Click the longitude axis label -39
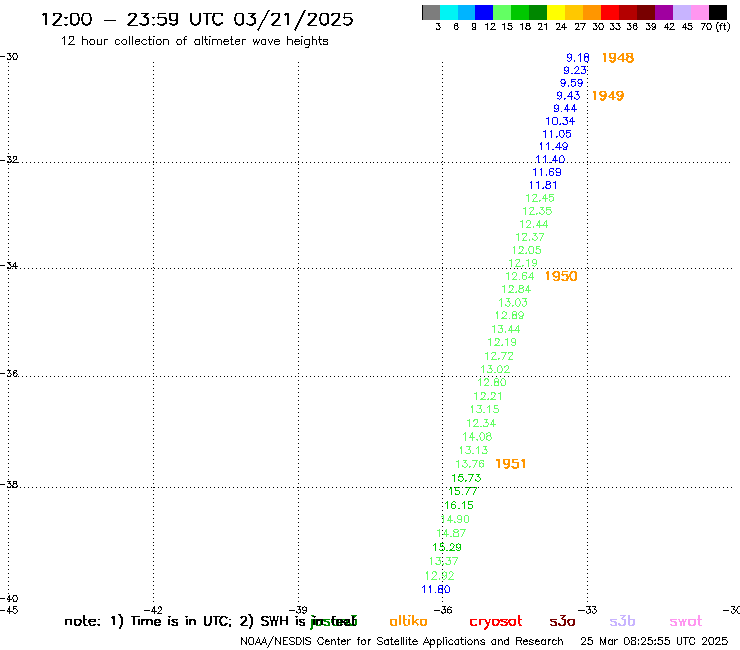The image size is (740, 650). coord(298,610)
